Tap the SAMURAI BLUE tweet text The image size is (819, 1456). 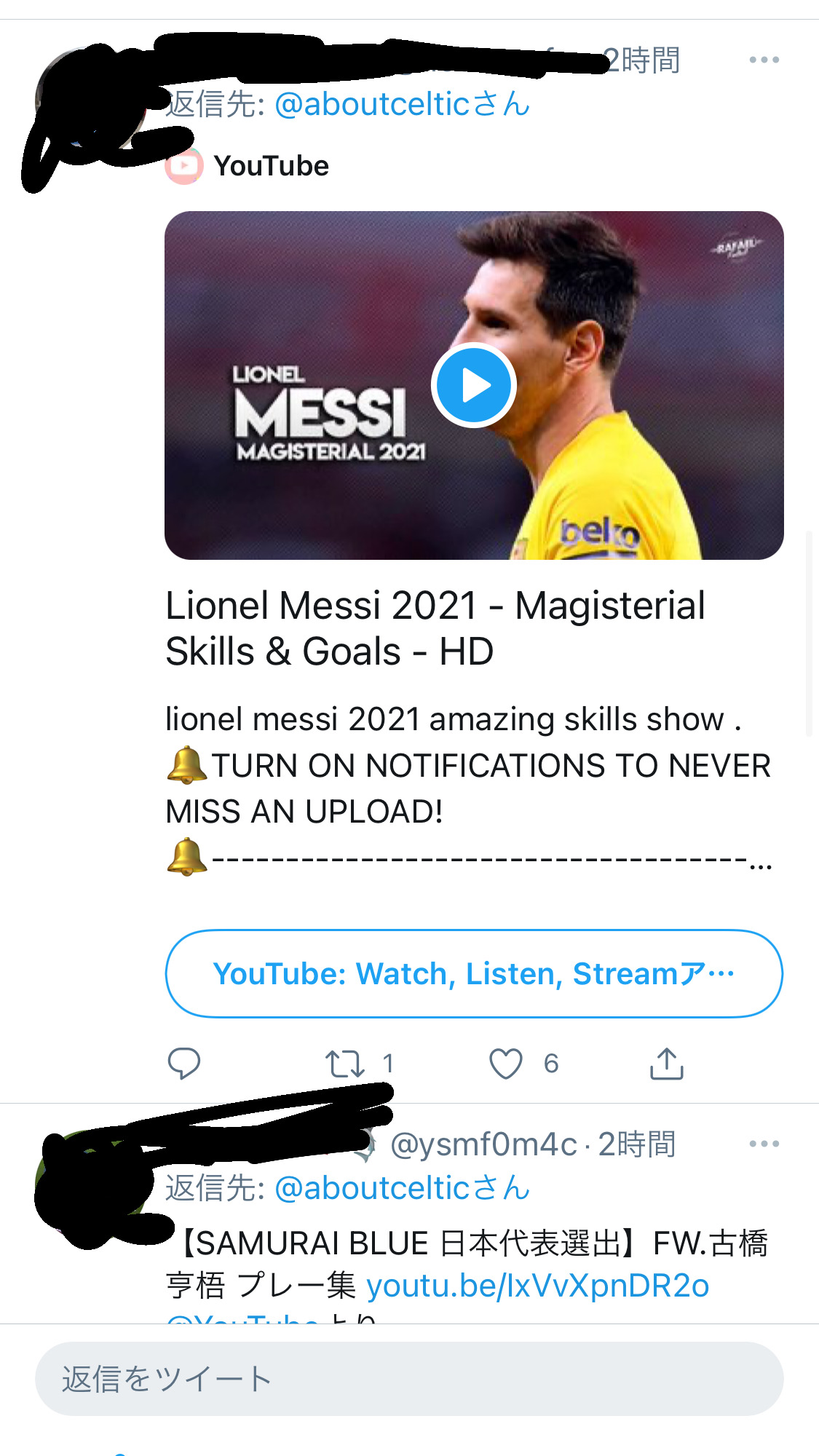[x=466, y=1243]
